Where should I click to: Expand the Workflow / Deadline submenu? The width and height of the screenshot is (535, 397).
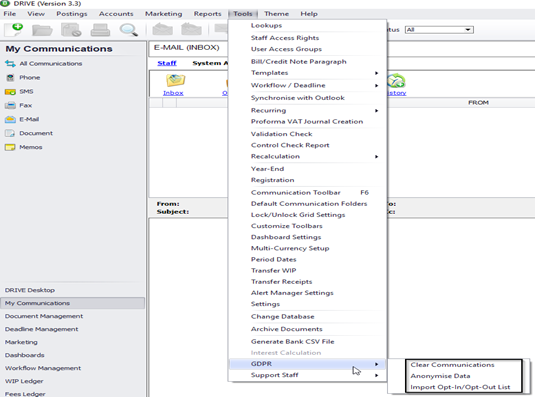[x=307, y=85]
